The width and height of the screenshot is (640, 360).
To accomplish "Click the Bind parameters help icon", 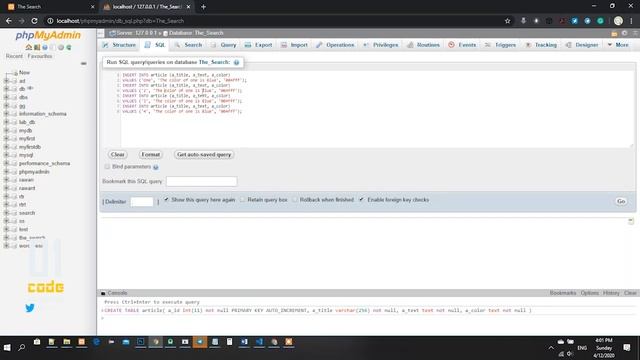I will coord(156,167).
